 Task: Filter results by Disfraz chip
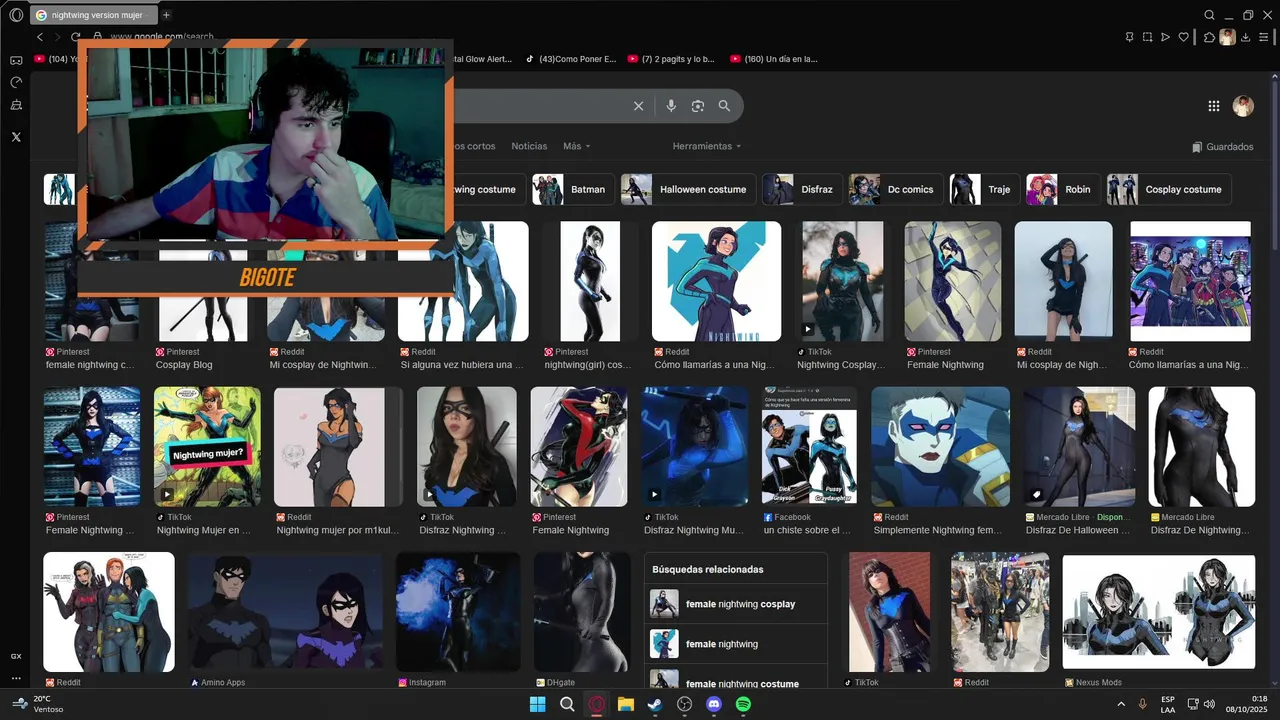(802, 189)
